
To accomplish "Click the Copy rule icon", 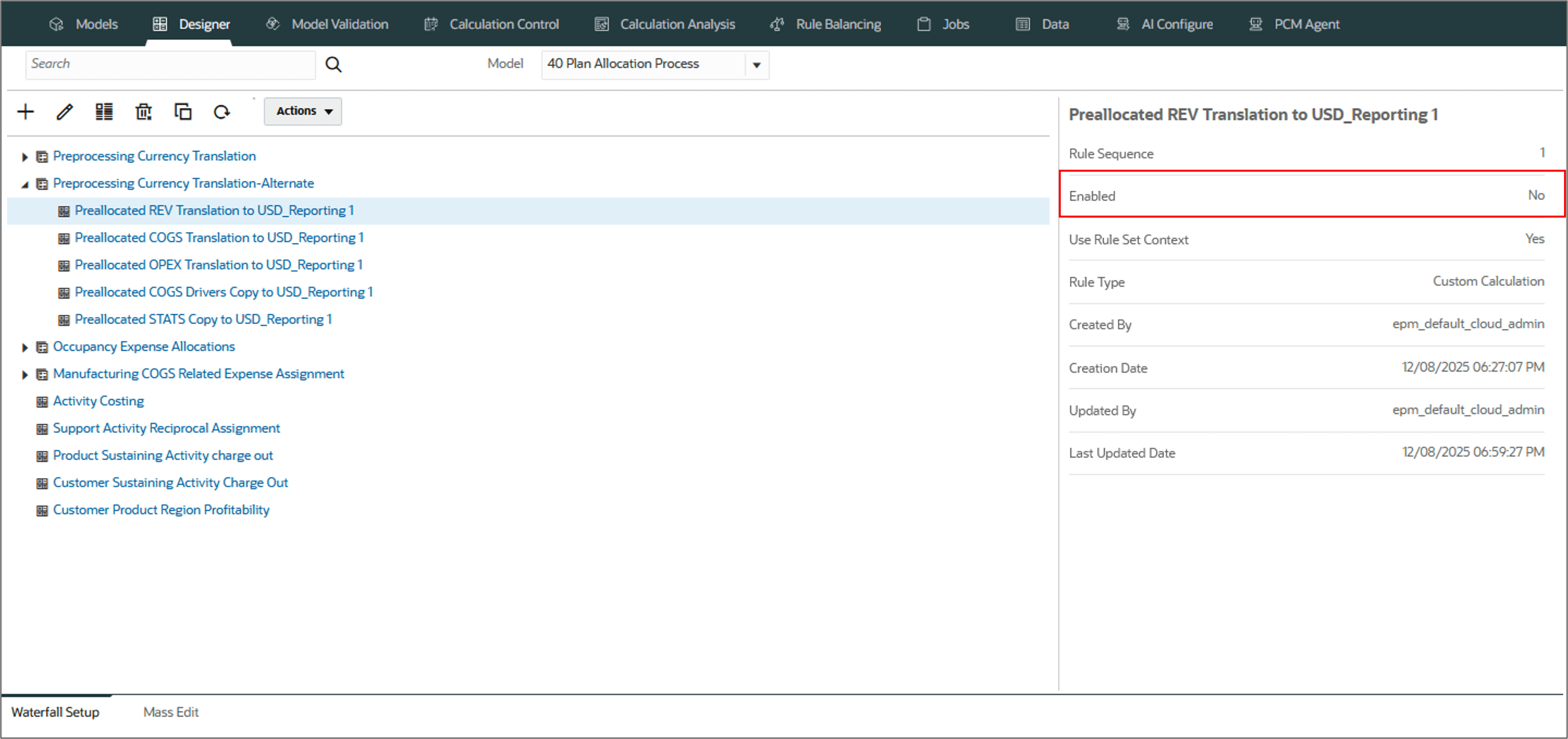I will click(183, 112).
